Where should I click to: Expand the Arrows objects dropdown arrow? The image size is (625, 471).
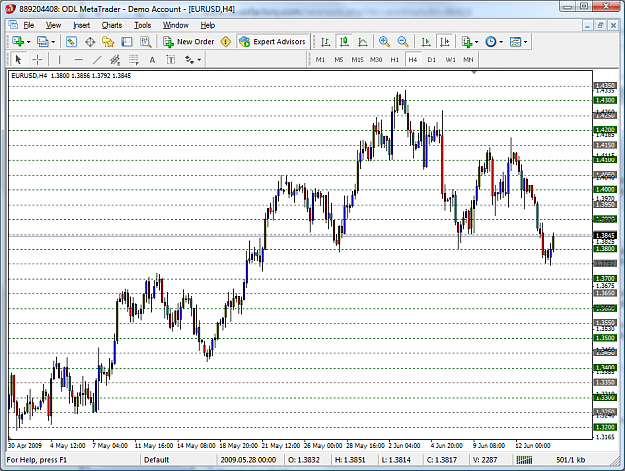point(199,60)
